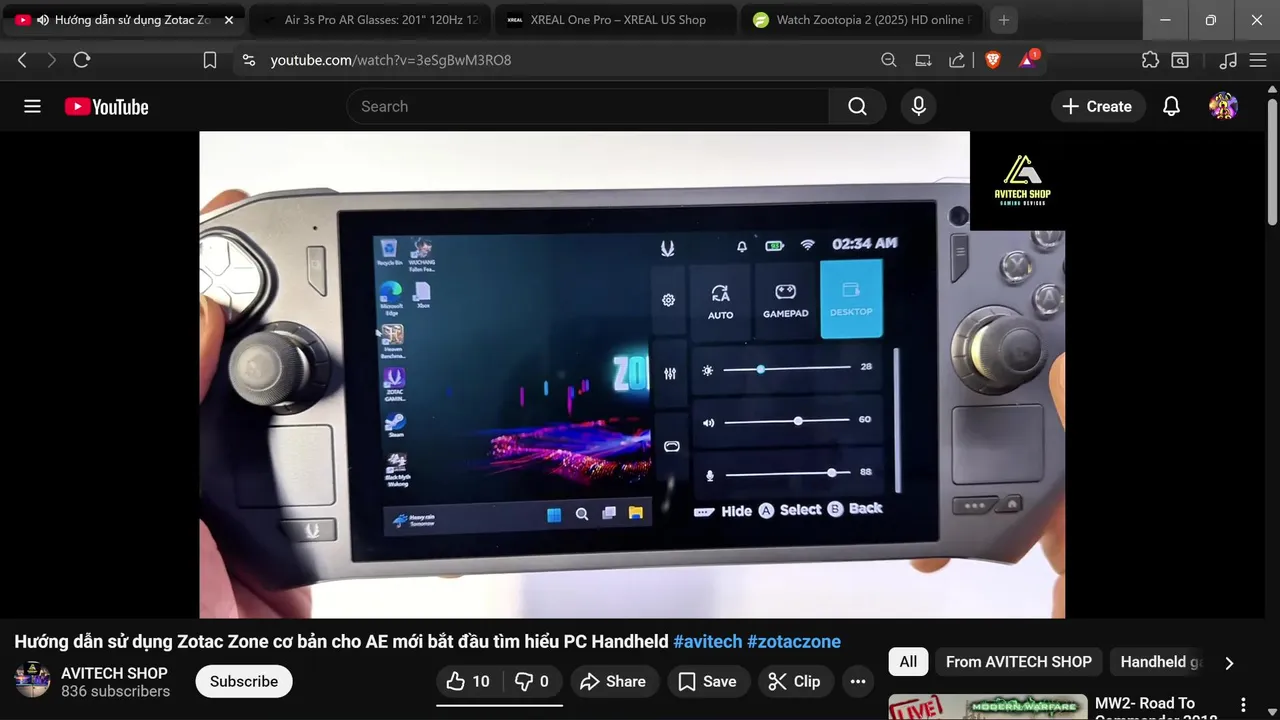This screenshot has width=1280, height=720.
Task: Save video to playlist
Action: click(707, 681)
